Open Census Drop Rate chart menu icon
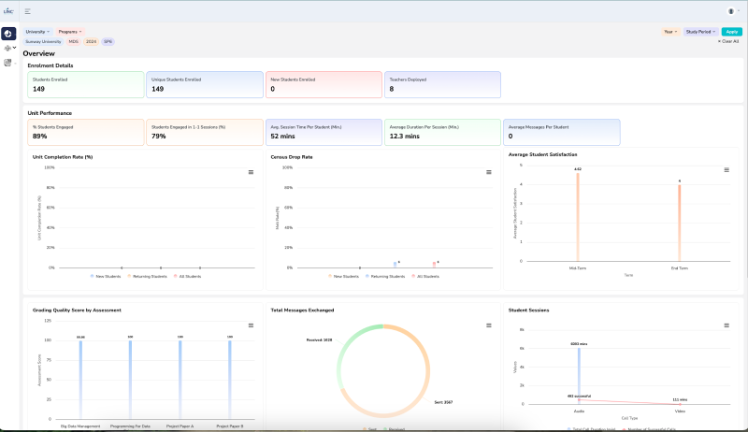The image size is (748, 432). click(488, 172)
